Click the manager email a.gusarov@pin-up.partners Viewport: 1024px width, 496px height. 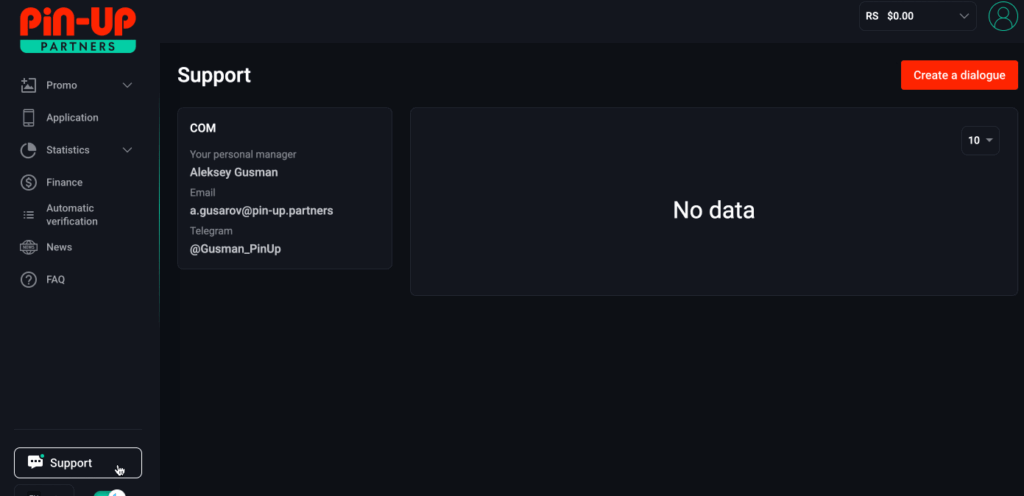pos(261,211)
